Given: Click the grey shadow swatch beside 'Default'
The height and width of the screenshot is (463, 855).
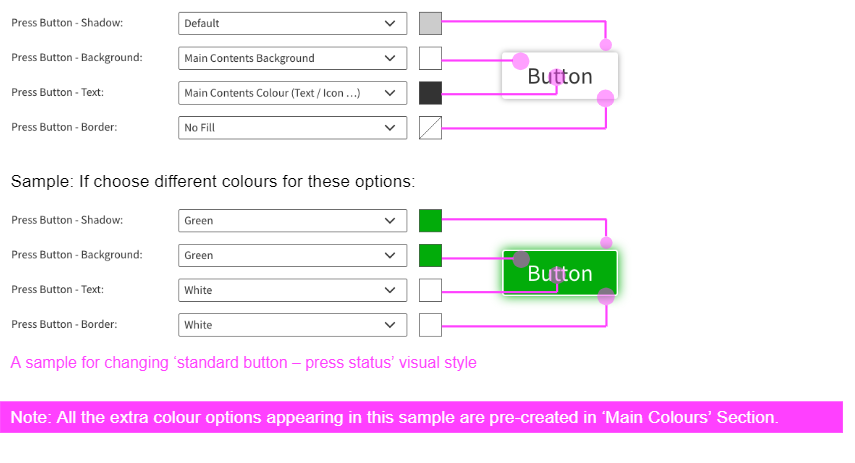Looking at the screenshot, I should [x=430, y=23].
